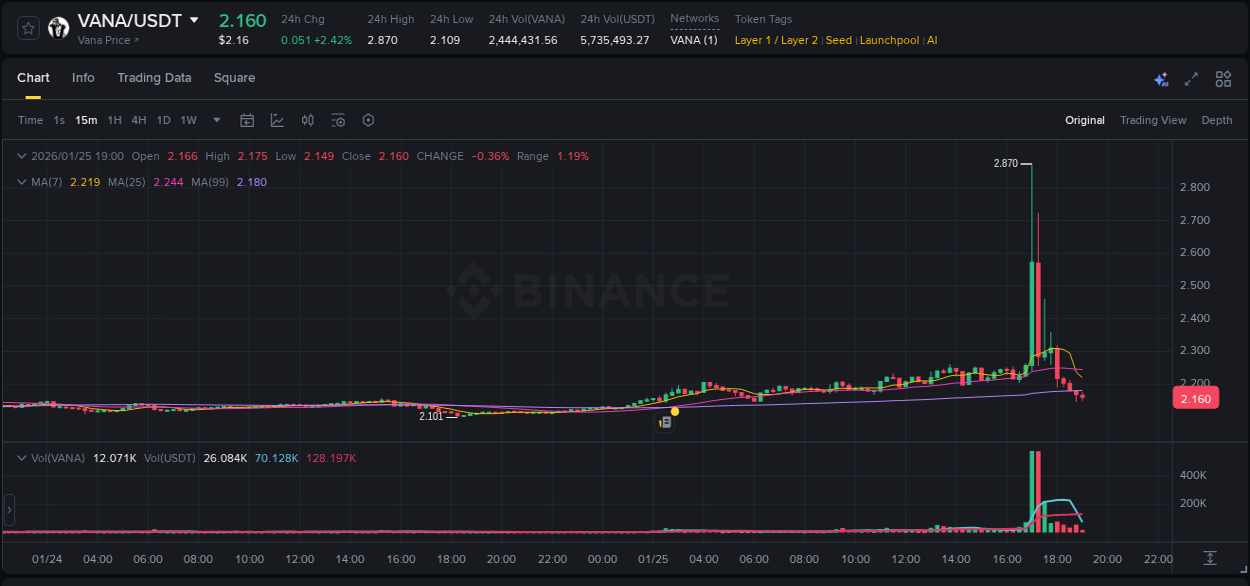This screenshot has width=1250, height=586.
Task: Open the extra timeframe intervals dropdown
Action: tap(215, 120)
